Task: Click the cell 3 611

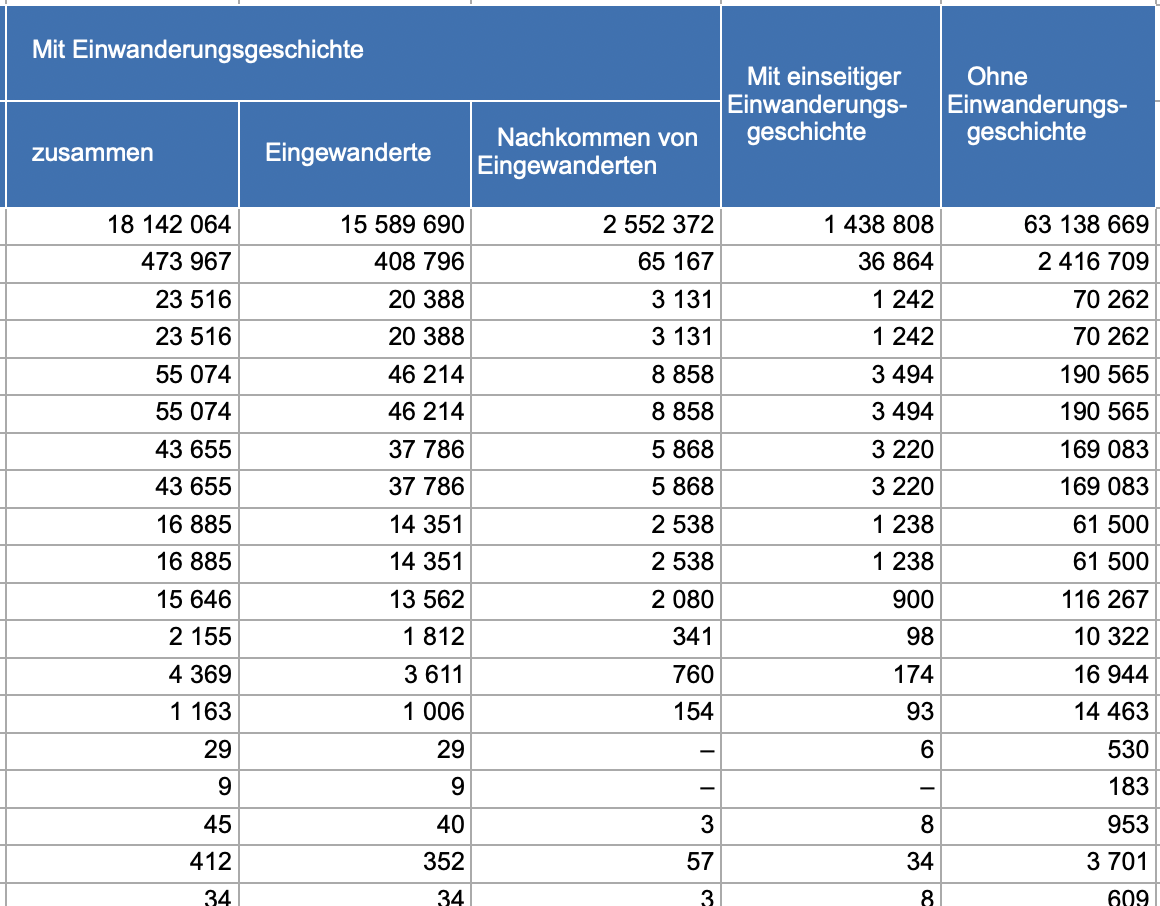Action: [355, 676]
